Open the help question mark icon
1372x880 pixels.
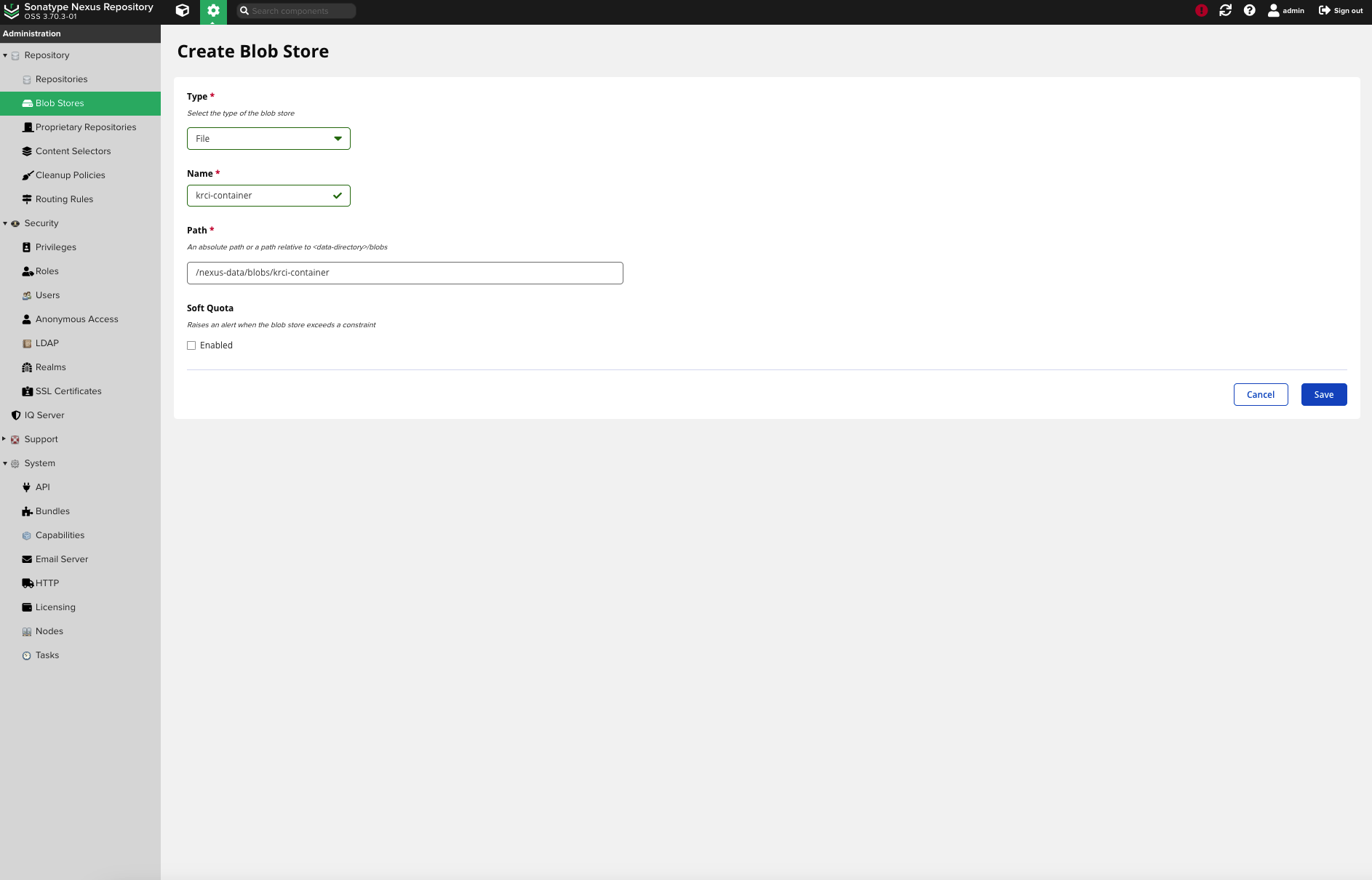click(x=1250, y=11)
